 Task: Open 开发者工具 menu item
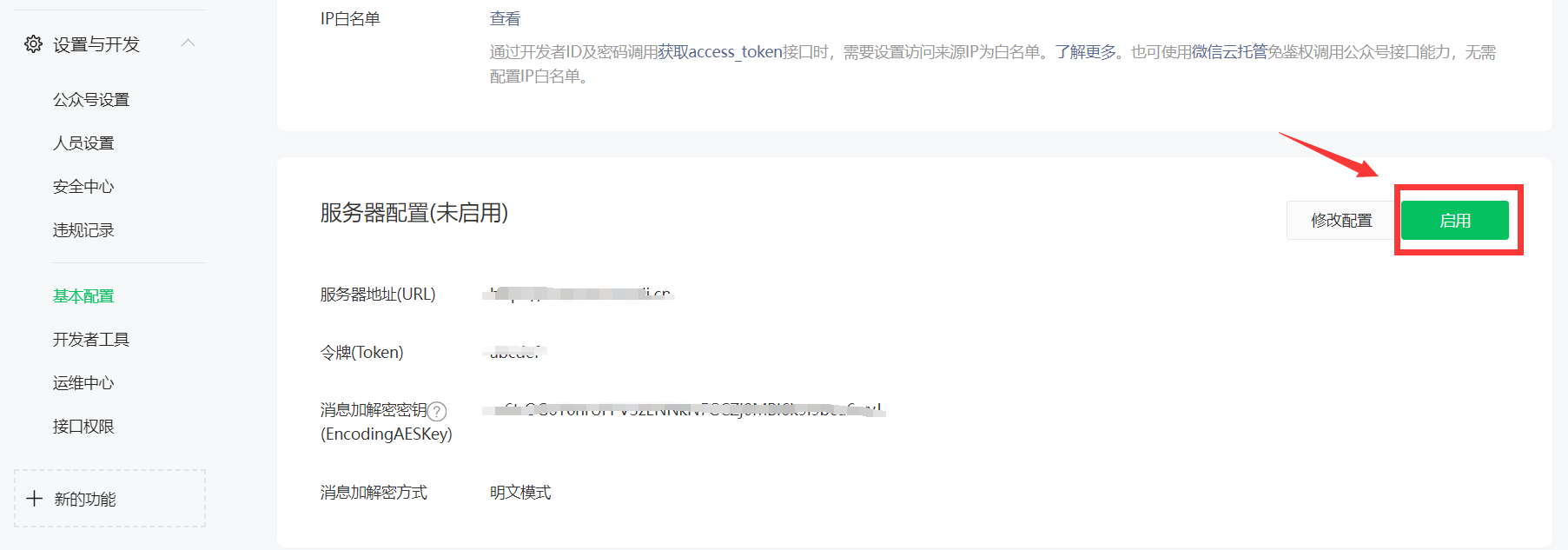[91, 340]
